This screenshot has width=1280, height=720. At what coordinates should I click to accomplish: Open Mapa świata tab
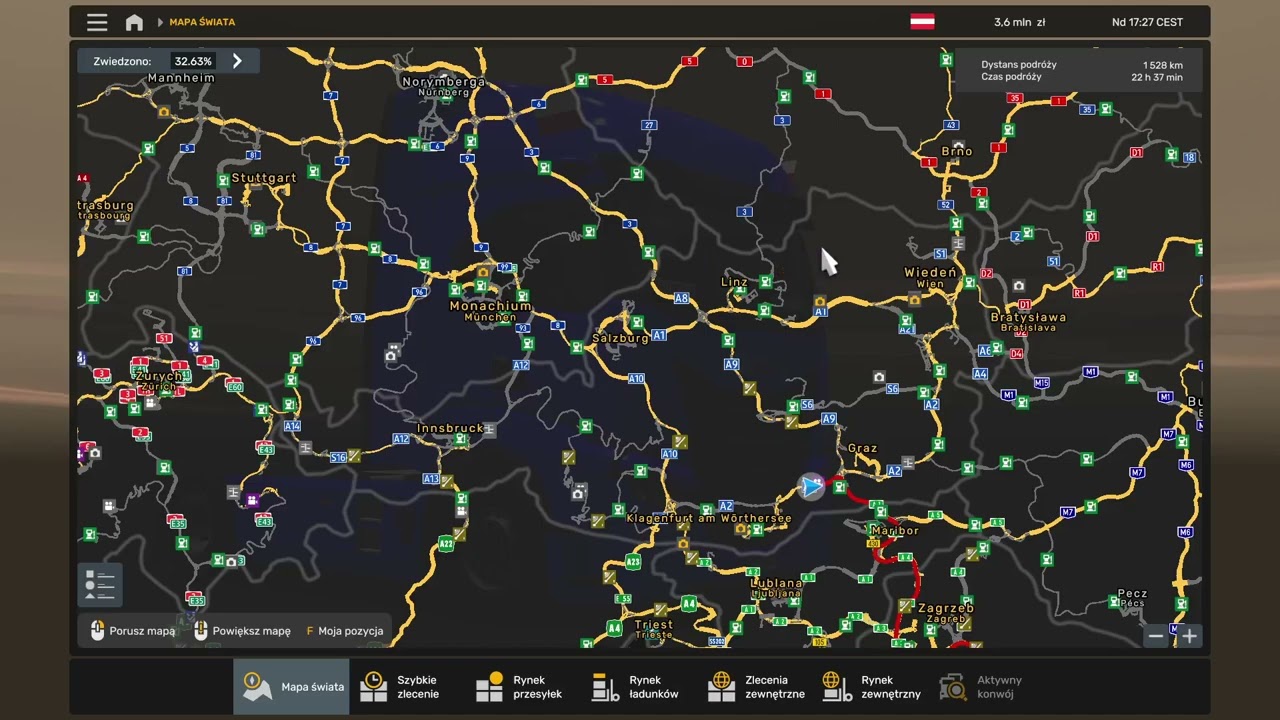[x=292, y=687]
